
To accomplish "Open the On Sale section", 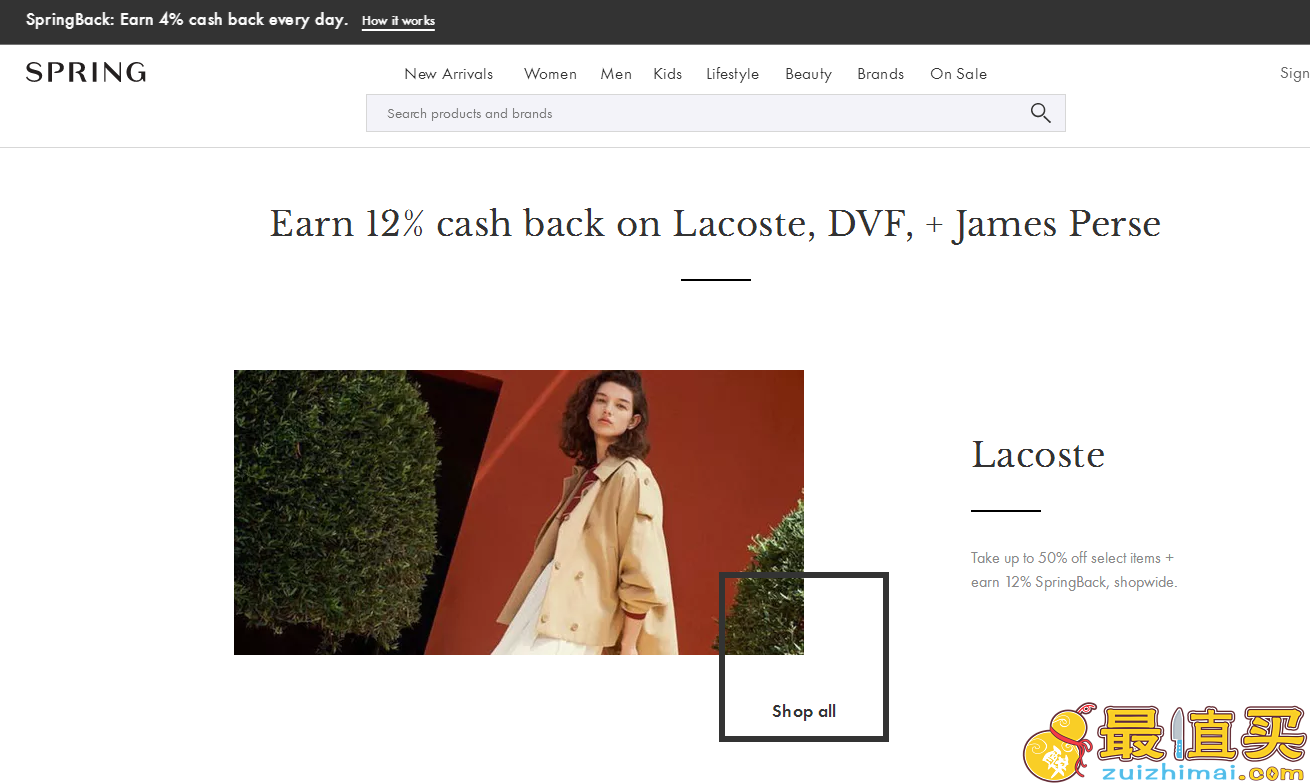I will (x=958, y=74).
